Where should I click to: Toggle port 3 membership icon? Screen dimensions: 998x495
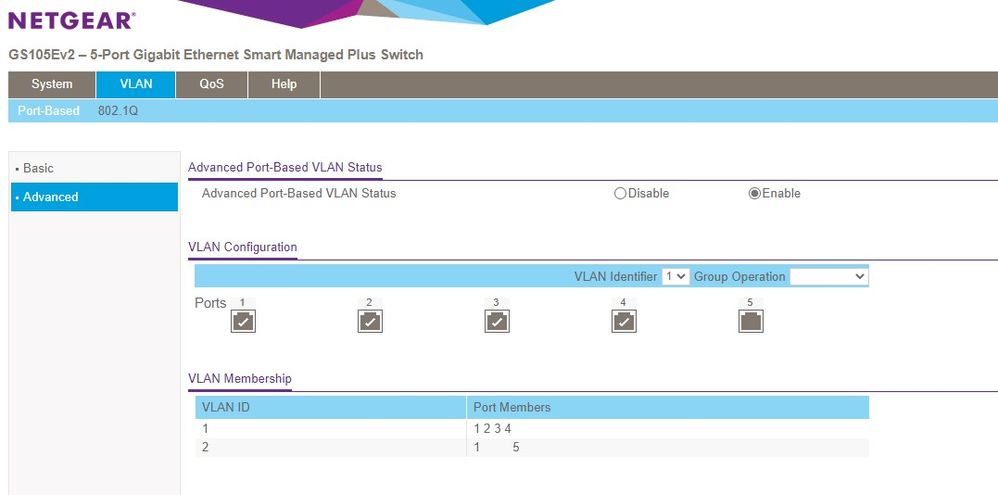pyautogui.click(x=496, y=321)
